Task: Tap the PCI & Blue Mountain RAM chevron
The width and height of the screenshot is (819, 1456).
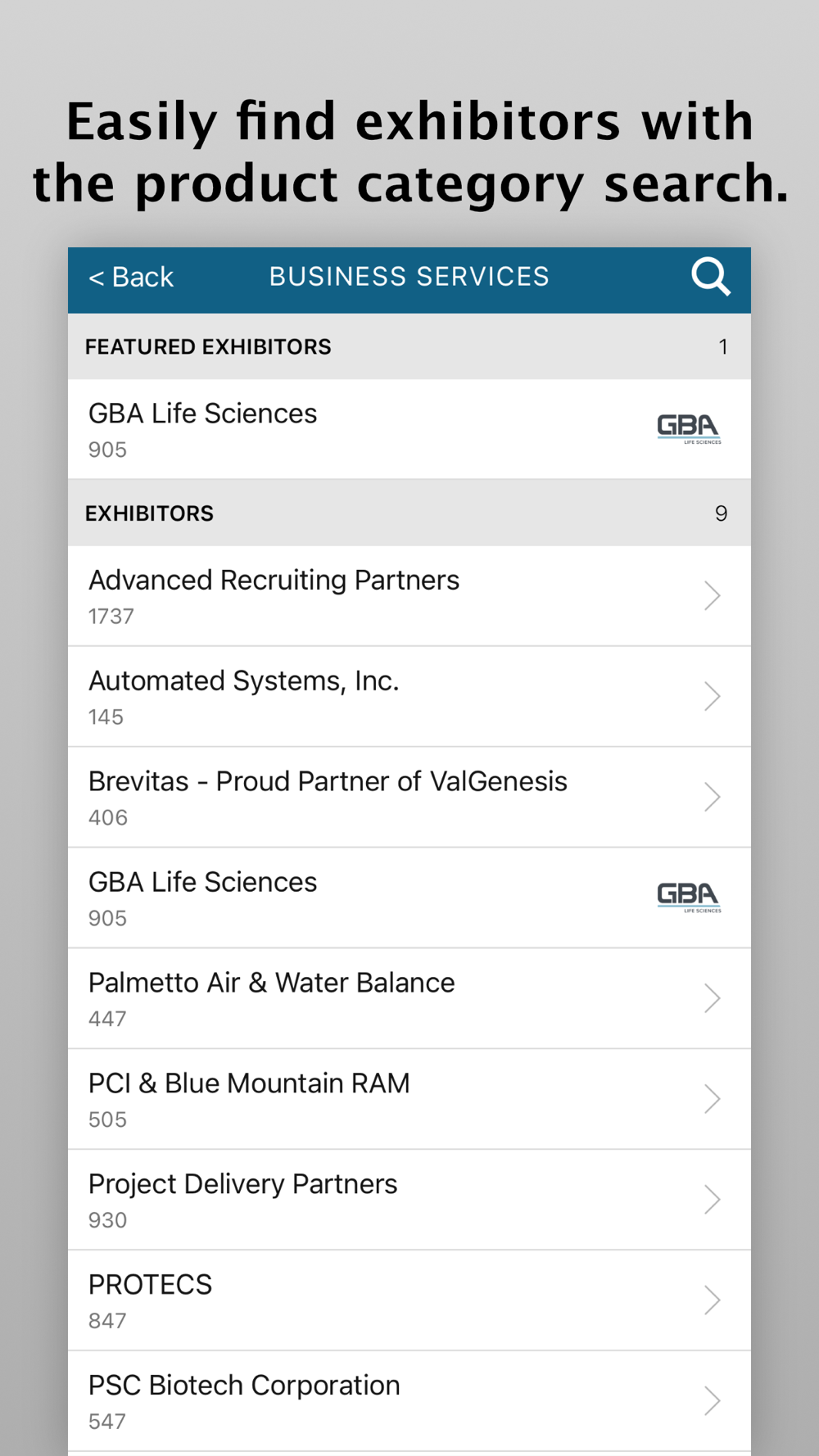Action: [x=712, y=1100]
